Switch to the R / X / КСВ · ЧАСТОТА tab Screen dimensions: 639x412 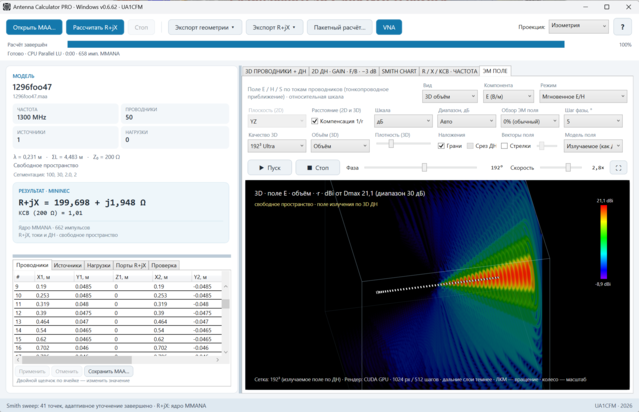449,71
